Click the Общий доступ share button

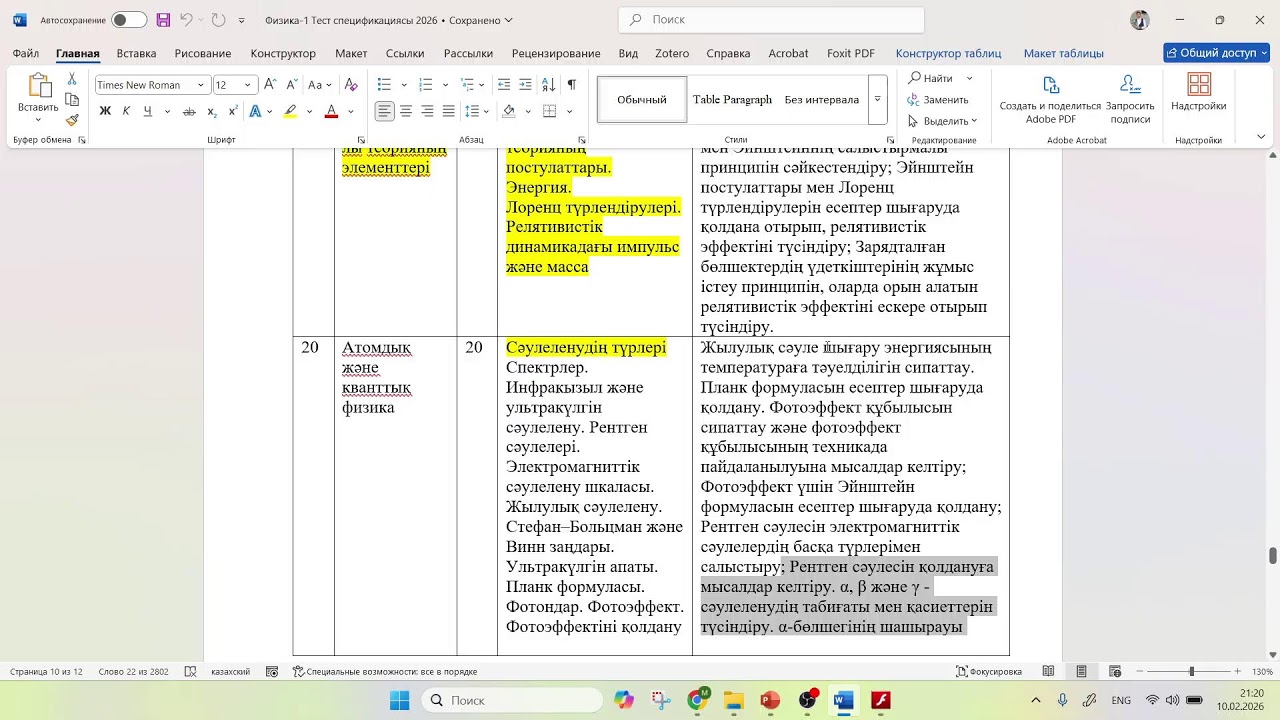(x=1216, y=53)
